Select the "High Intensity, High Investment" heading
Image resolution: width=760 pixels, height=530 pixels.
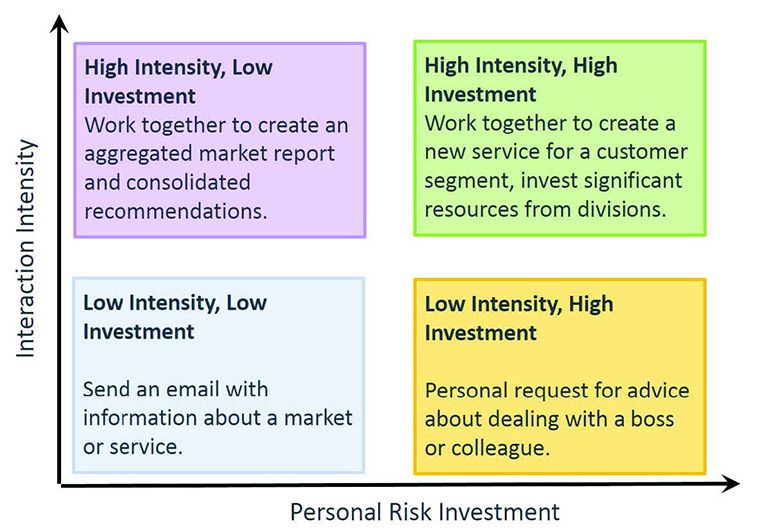click(521, 79)
